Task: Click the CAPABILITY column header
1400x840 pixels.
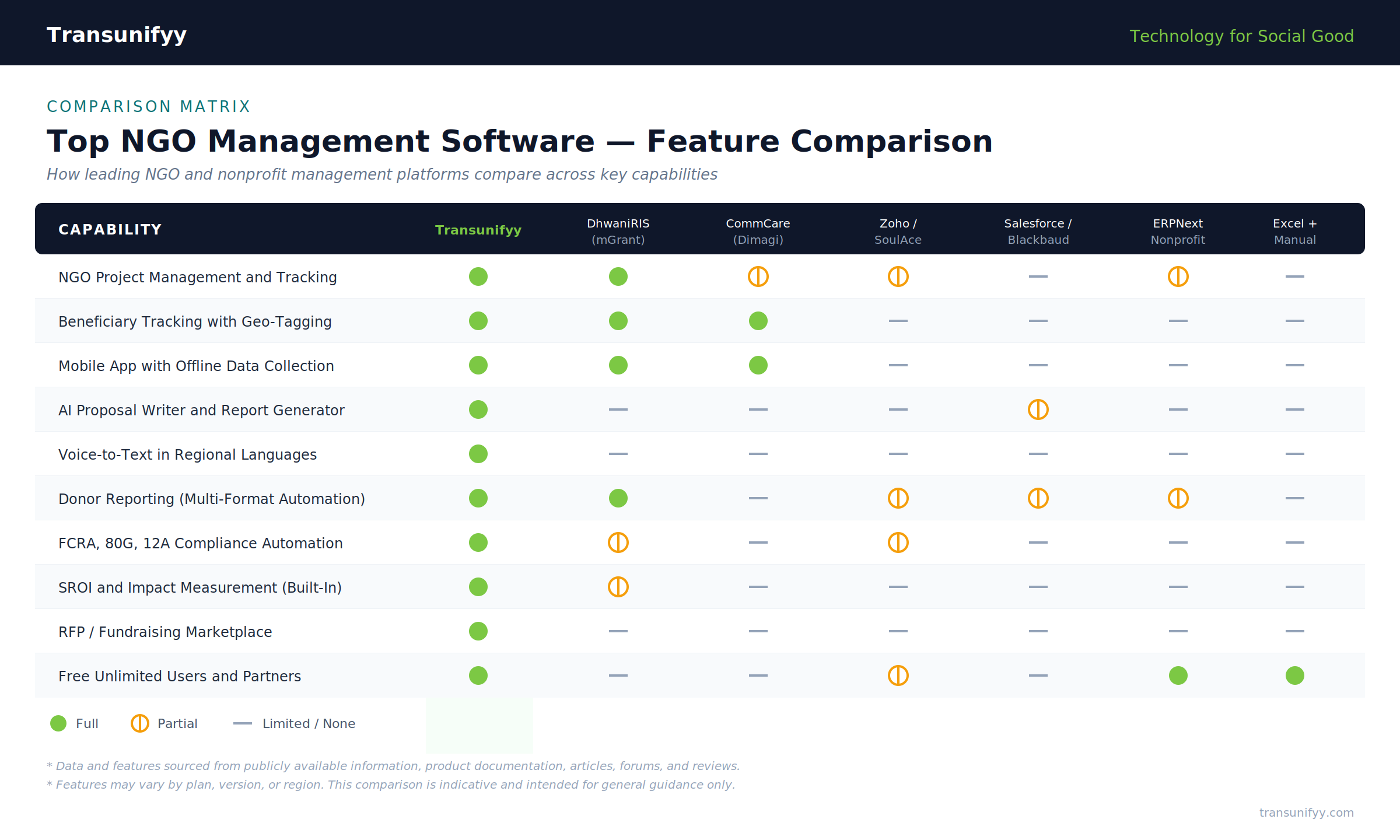Action: (110, 230)
